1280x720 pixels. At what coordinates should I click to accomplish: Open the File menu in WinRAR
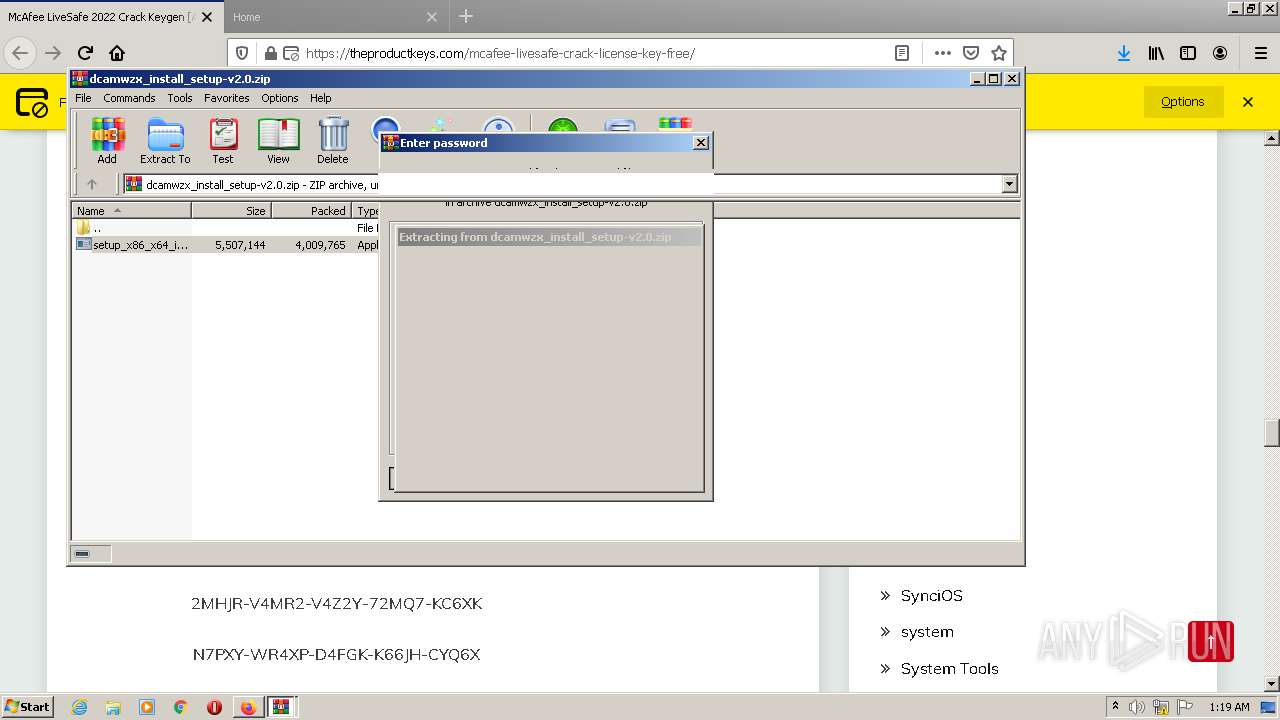tap(83, 98)
